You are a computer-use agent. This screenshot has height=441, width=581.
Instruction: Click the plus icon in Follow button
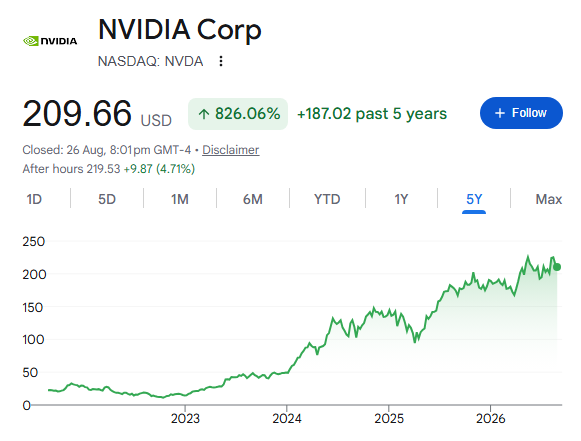tap(500, 113)
